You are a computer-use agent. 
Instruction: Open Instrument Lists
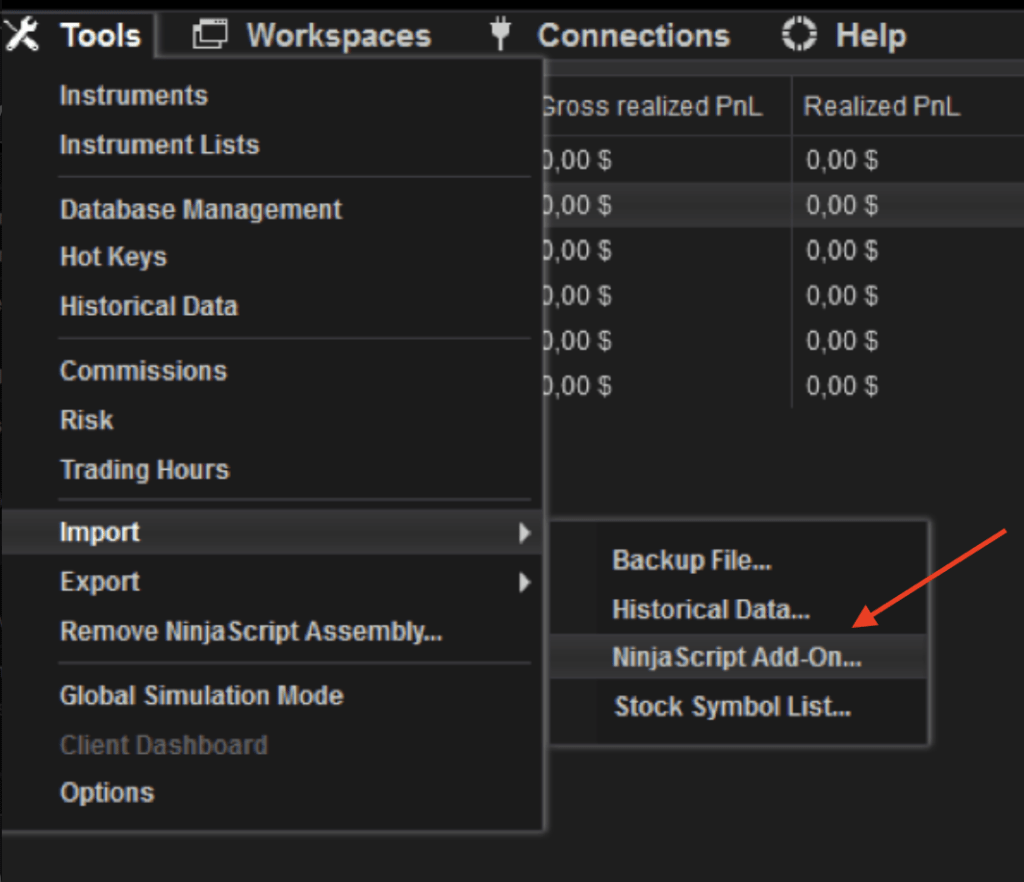tap(159, 144)
